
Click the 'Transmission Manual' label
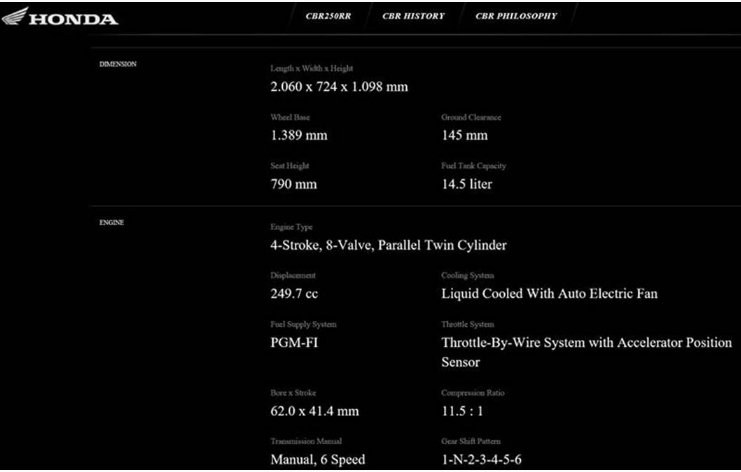(x=306, y=441)
